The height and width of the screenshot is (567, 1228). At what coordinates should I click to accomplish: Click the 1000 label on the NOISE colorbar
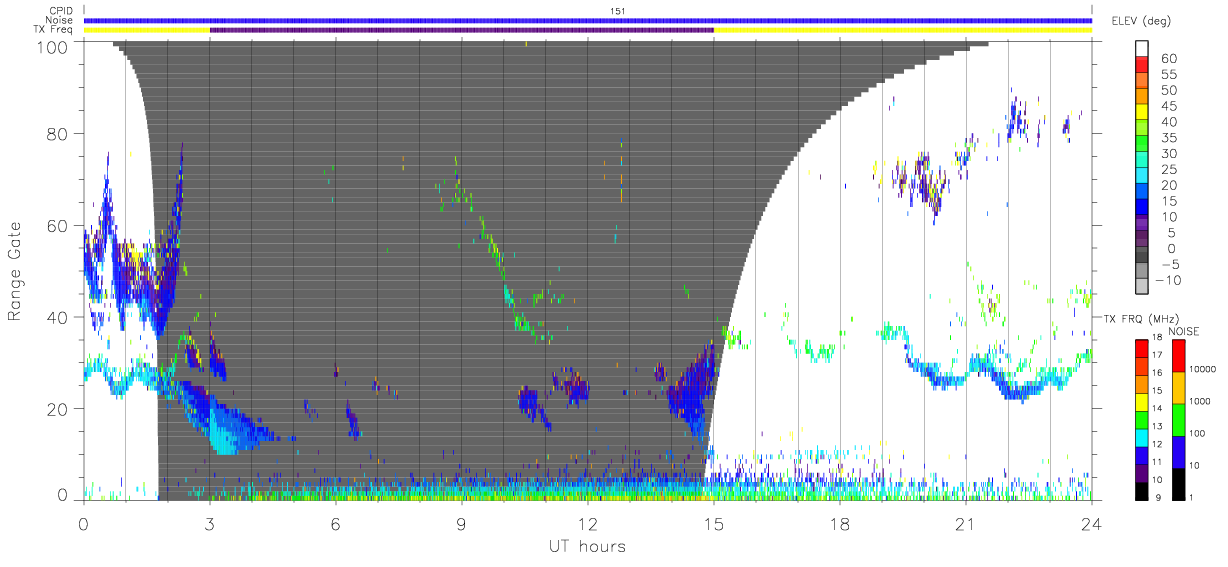[x=1200, y=401]
